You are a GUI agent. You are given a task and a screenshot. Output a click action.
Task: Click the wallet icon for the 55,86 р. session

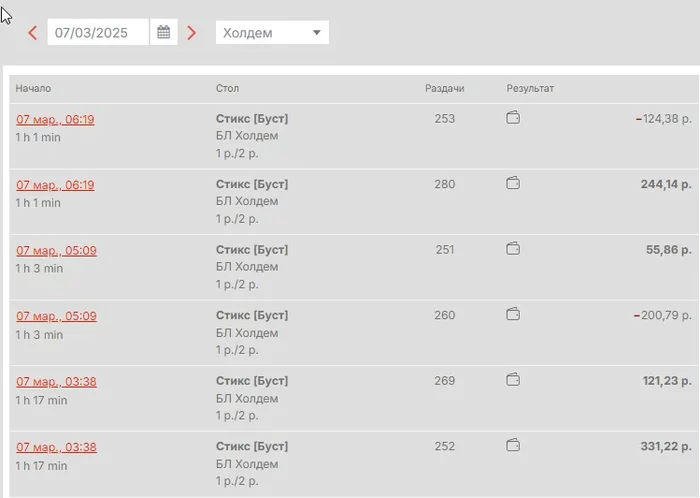click(x=513, y=249)
